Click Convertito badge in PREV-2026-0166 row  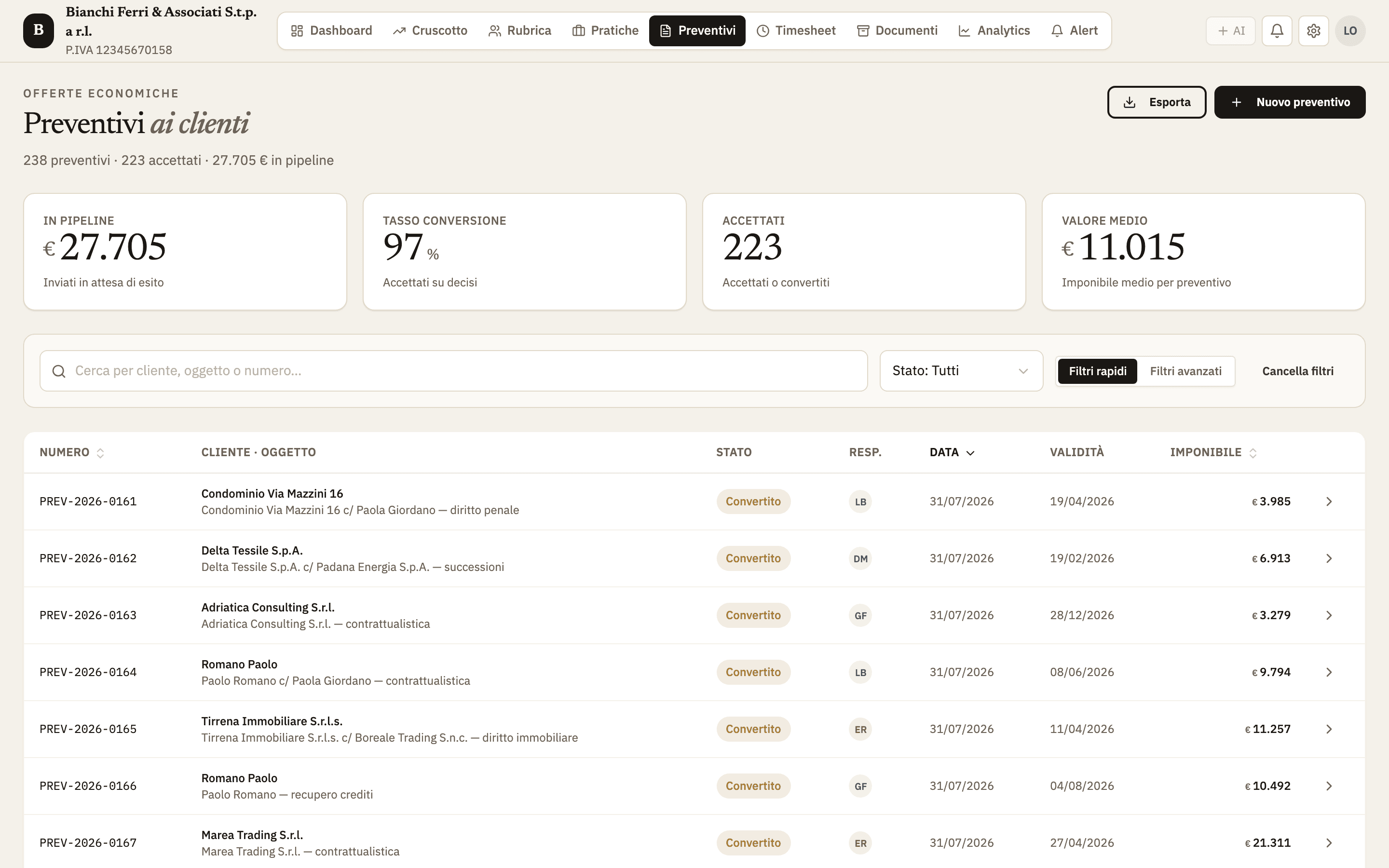[x=753, y=786]
